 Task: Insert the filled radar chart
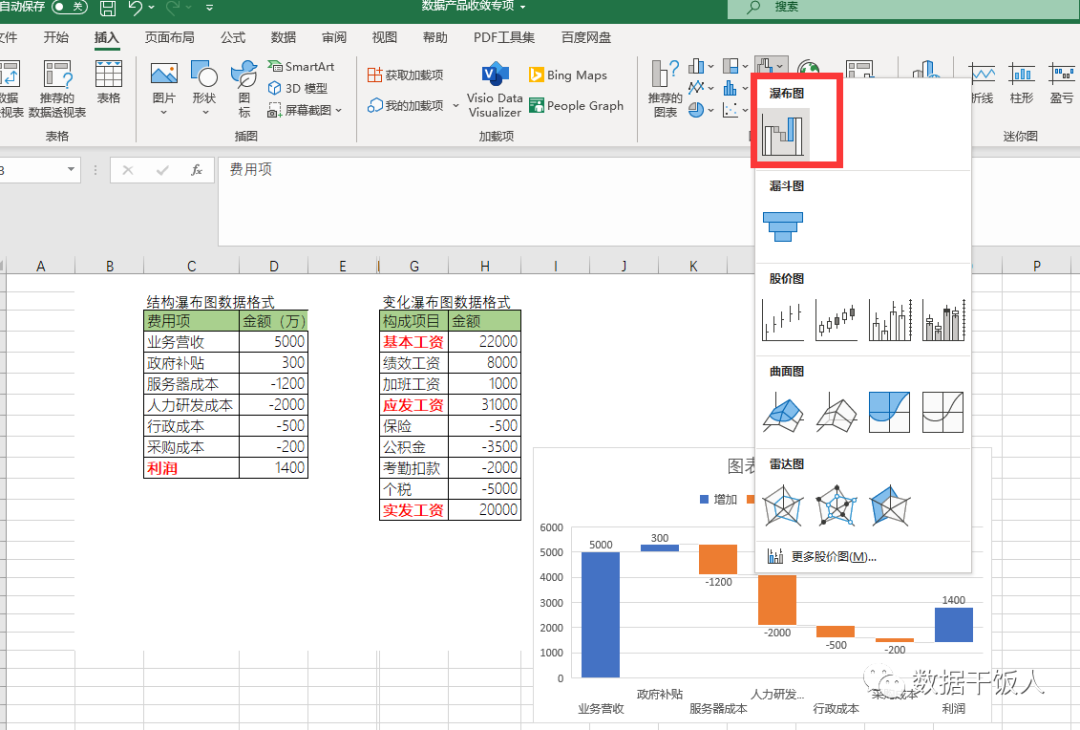point(889,505)
